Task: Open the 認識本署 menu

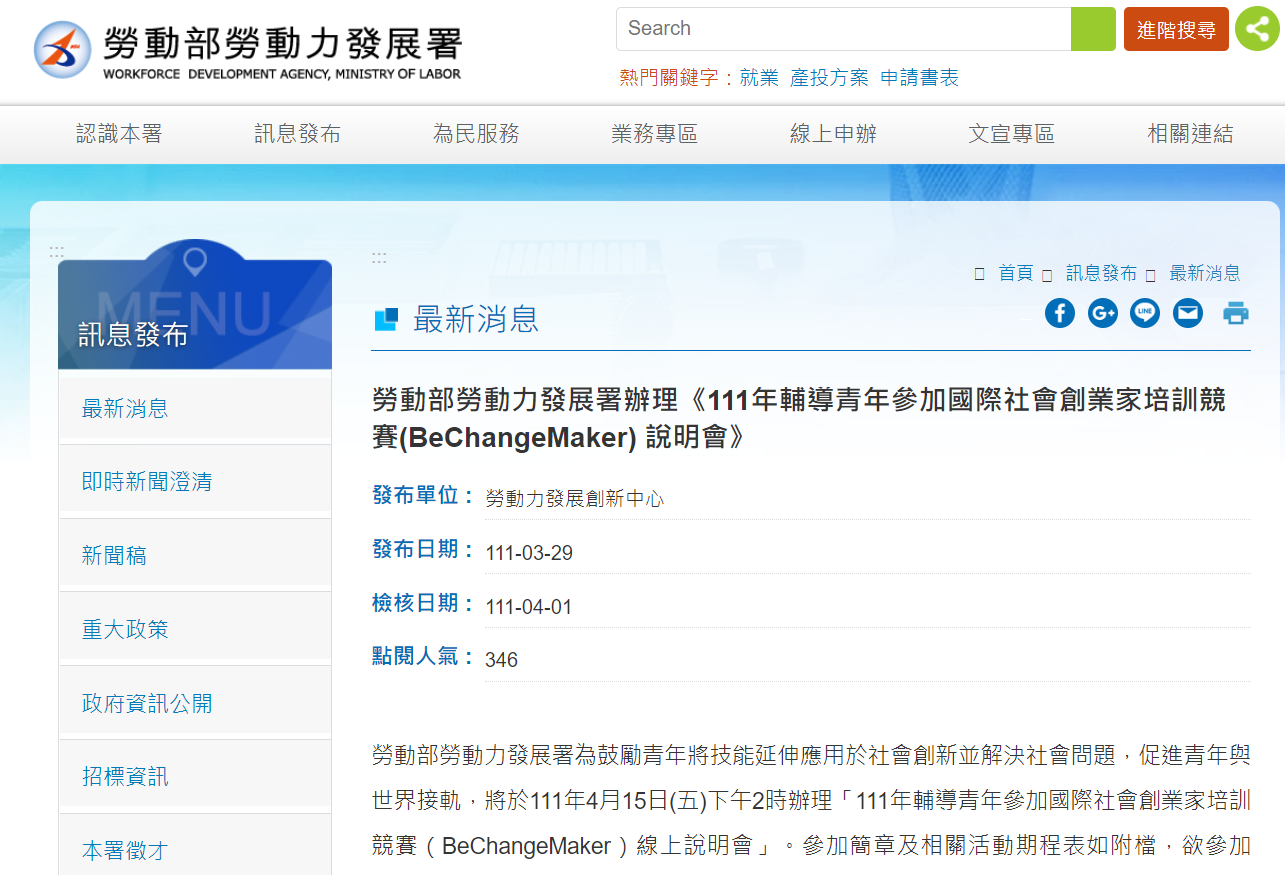Action: 119,134
